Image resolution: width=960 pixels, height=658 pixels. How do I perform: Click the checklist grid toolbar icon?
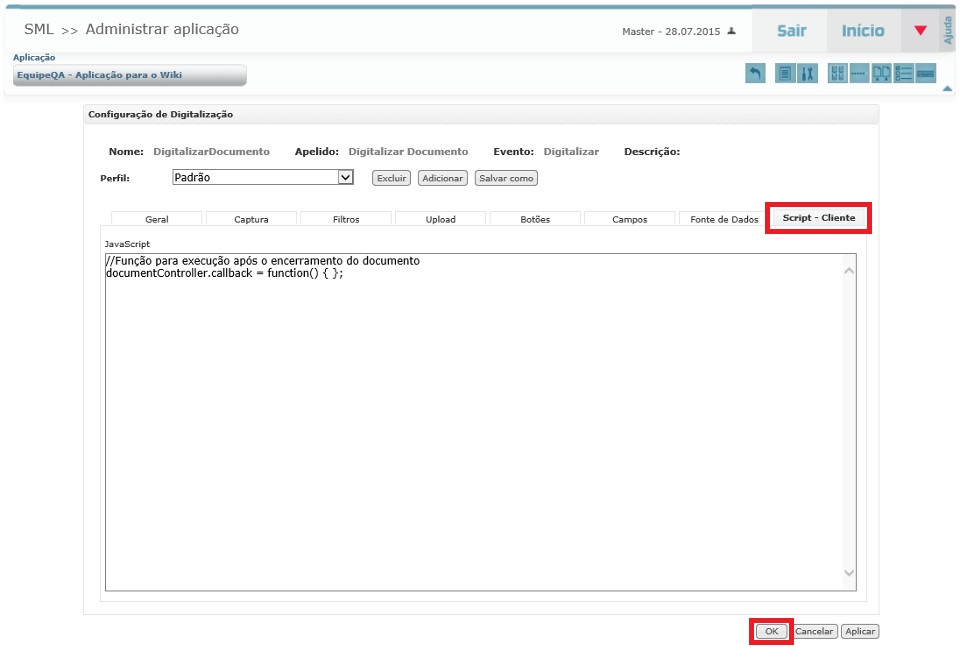click(x=837, y=73)
